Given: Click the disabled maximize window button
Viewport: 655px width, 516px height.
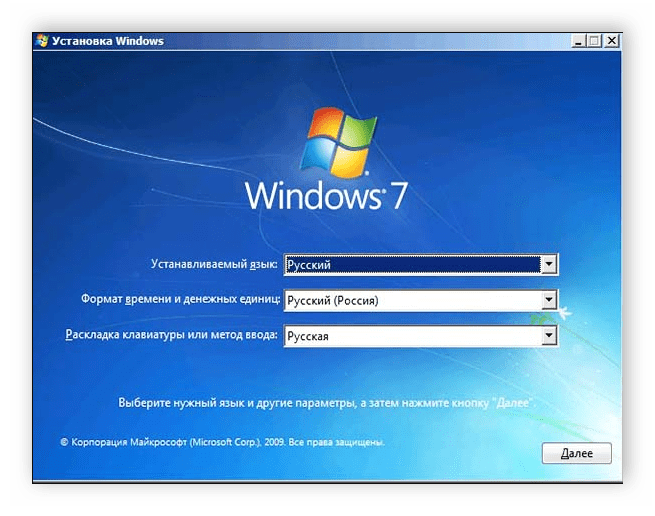Looking at the screenshot, I should (x=594, y=41).
